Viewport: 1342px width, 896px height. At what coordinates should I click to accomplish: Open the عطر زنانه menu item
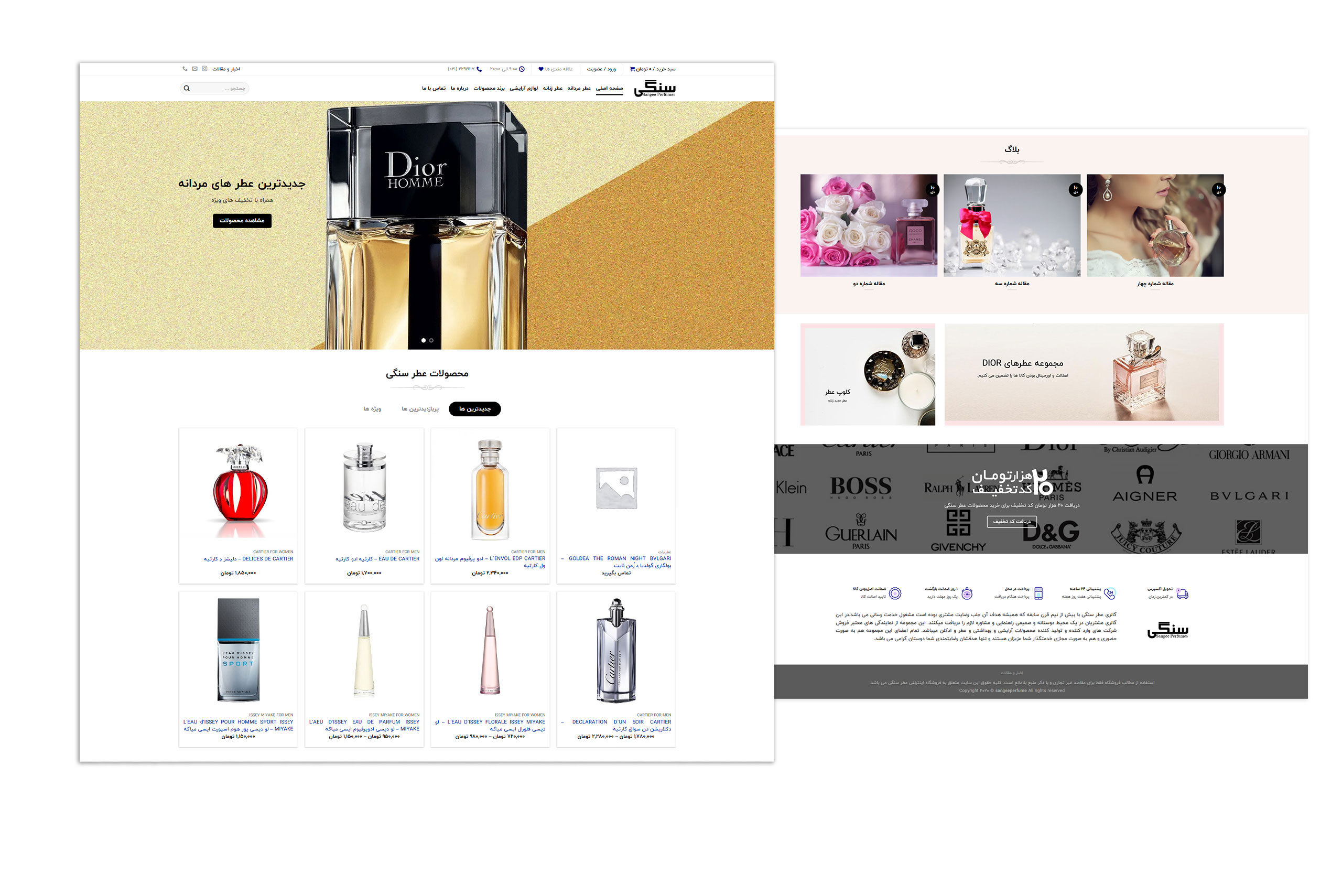point(553,88)
